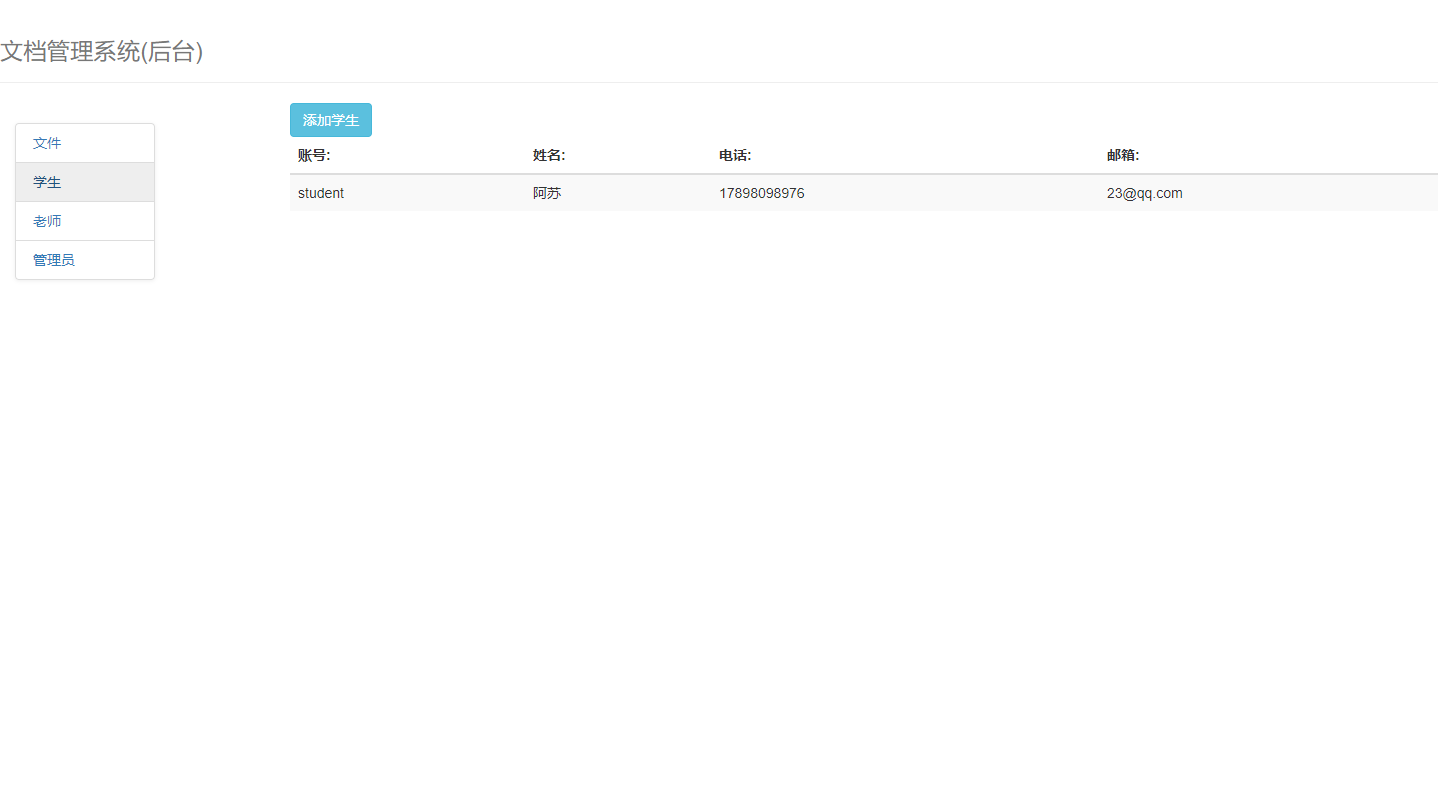Image resolution: width=1438 pixels, height=794 pixels.
Task: Open the 文件 sidebar menu item
Action: (x=85, y=143)
